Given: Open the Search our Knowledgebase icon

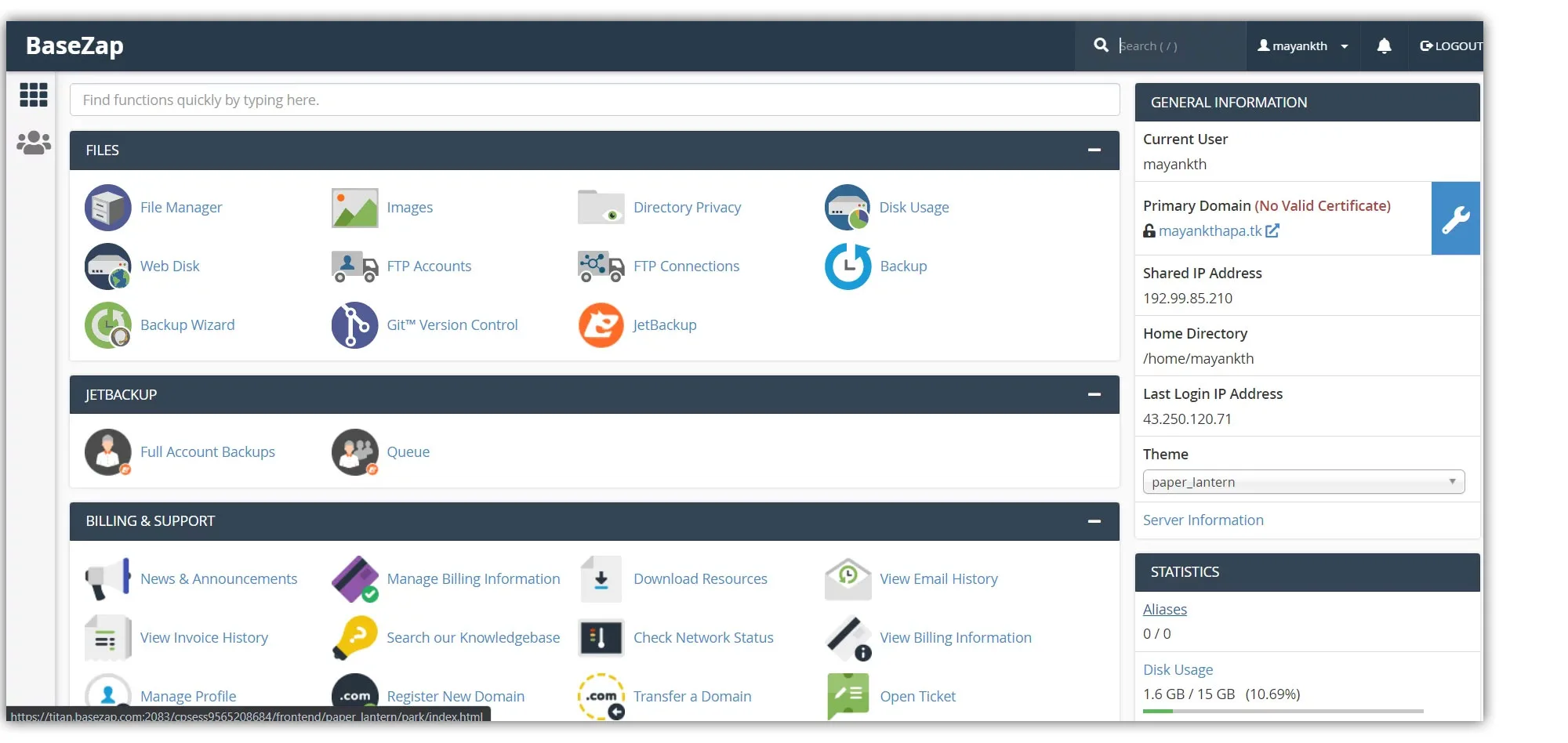Looking at the screenshot, I should [354, 638].
